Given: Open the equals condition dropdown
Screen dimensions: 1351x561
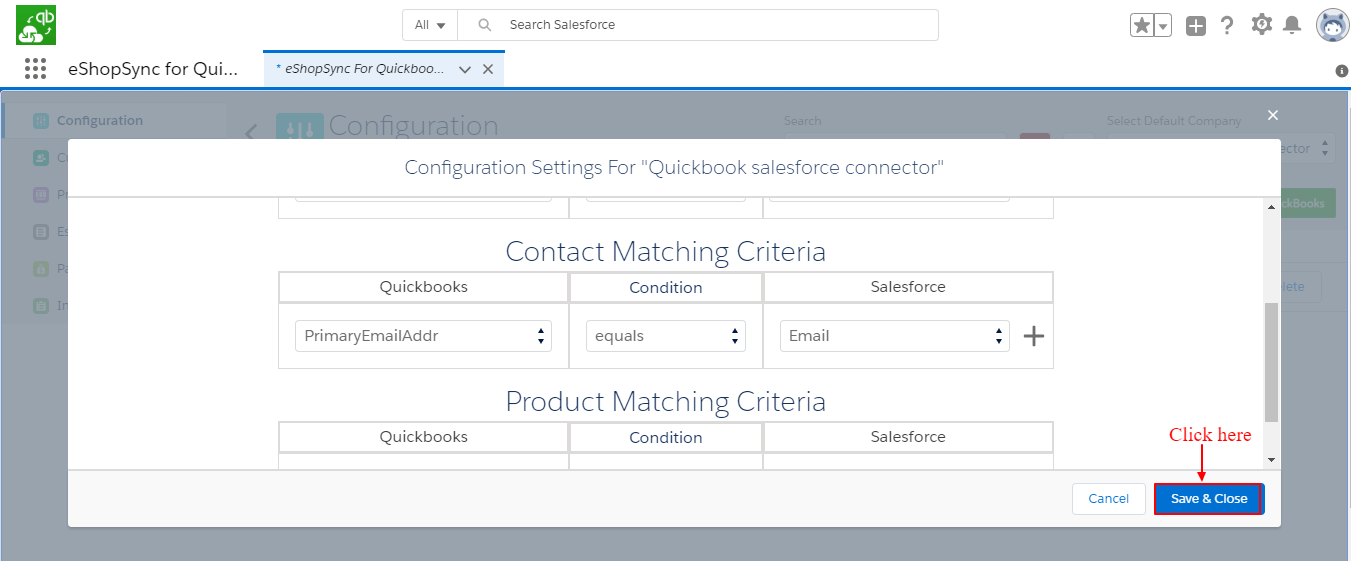Looking at the screenshot, I should (x=665, y=336).
